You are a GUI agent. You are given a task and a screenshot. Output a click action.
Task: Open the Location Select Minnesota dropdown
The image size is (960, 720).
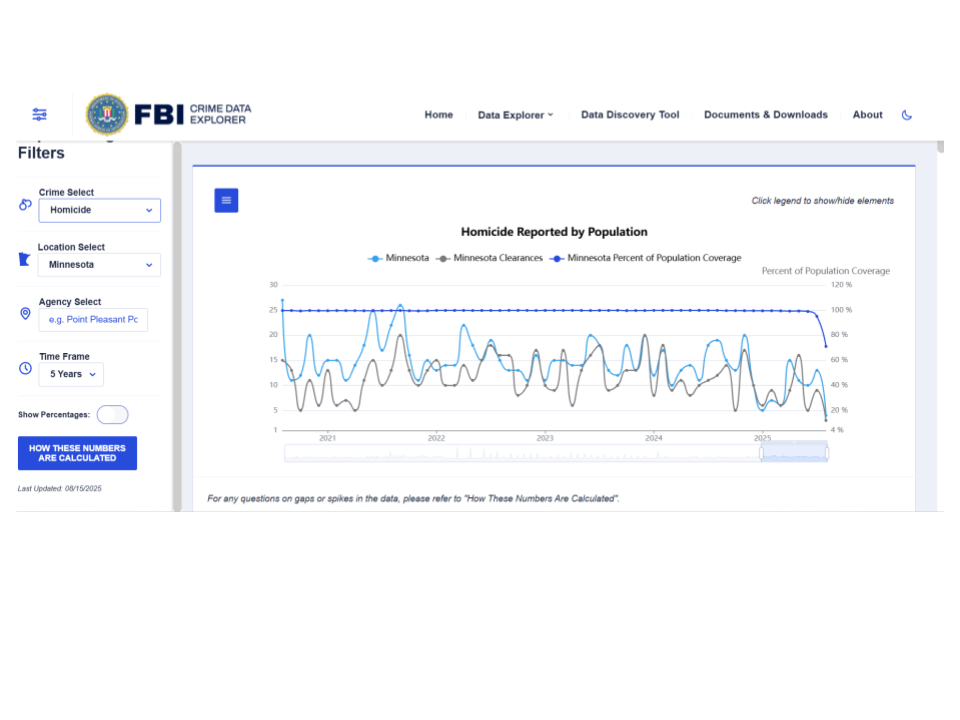[x=100, y=265]
